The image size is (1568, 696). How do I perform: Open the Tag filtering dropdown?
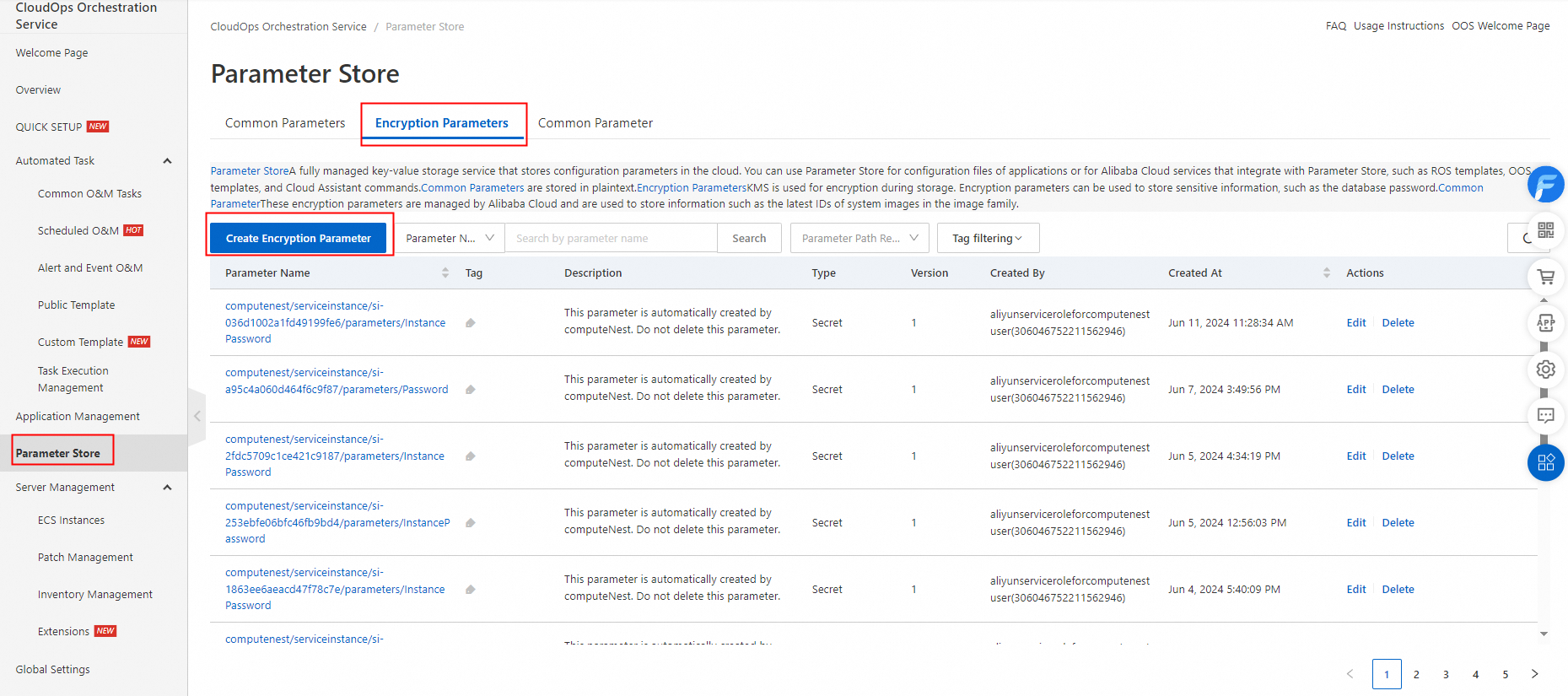(x=988, y=239)
